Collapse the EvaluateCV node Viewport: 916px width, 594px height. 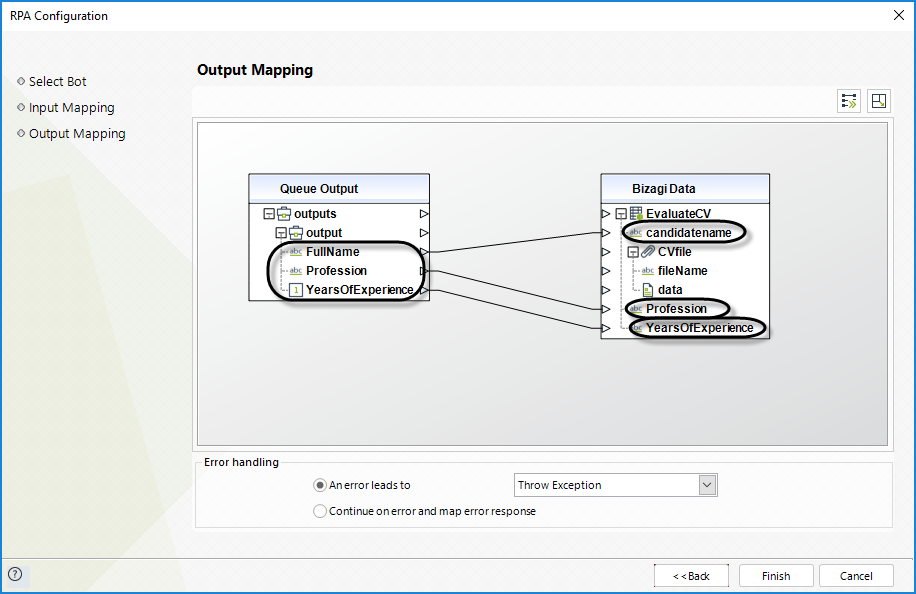point(621,214)
